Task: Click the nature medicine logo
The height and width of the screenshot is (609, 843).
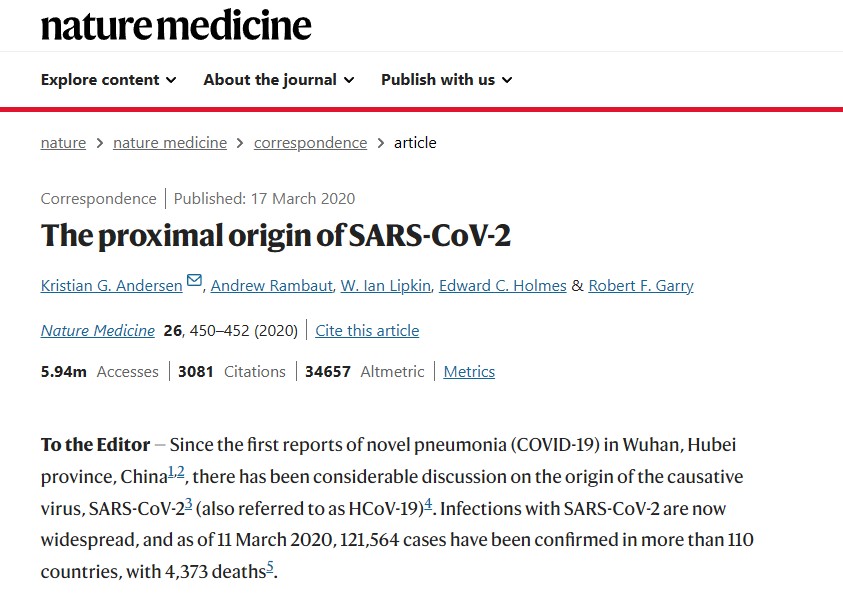Action: (x=176, y=25)
